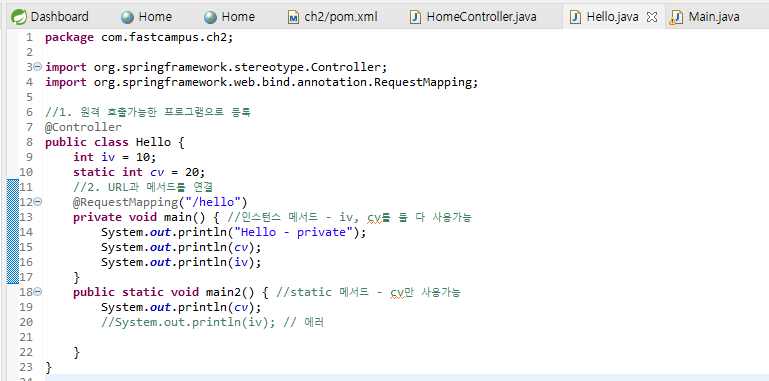
Task: Click the 'public static void main2()' signature
Action: (x=164, y=292)
